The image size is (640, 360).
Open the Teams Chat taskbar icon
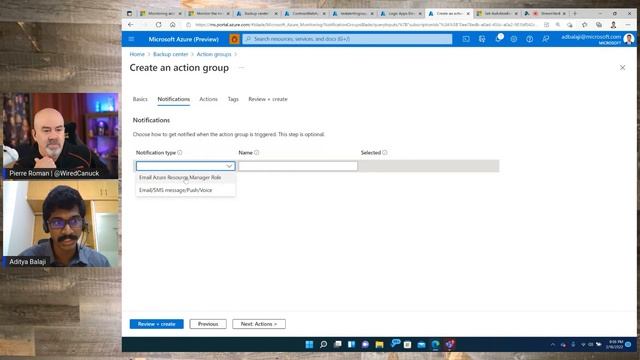[x=365, y=344]
